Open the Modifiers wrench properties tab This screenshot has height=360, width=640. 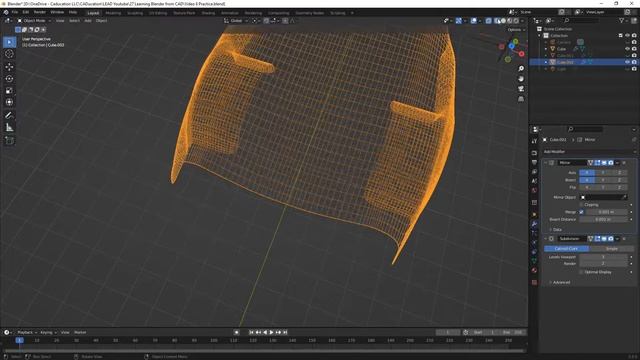pyautogui.click(x=534, y=224)
